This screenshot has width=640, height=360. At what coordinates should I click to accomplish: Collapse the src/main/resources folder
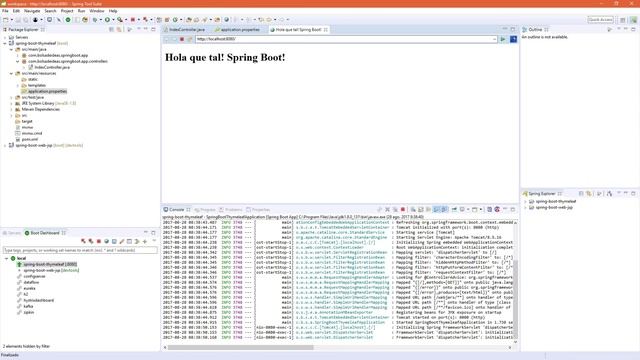11,73
